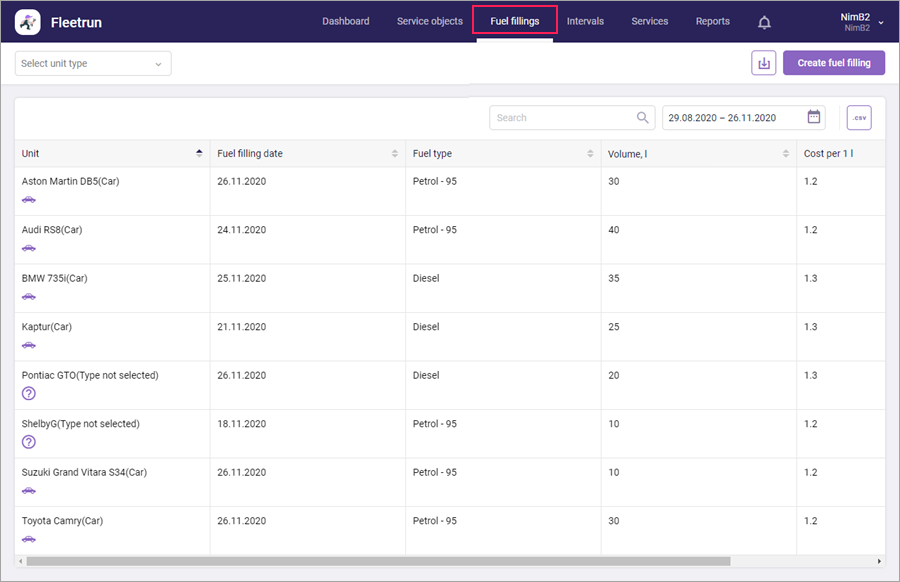Open the Service objects tab

coord(430,21)
